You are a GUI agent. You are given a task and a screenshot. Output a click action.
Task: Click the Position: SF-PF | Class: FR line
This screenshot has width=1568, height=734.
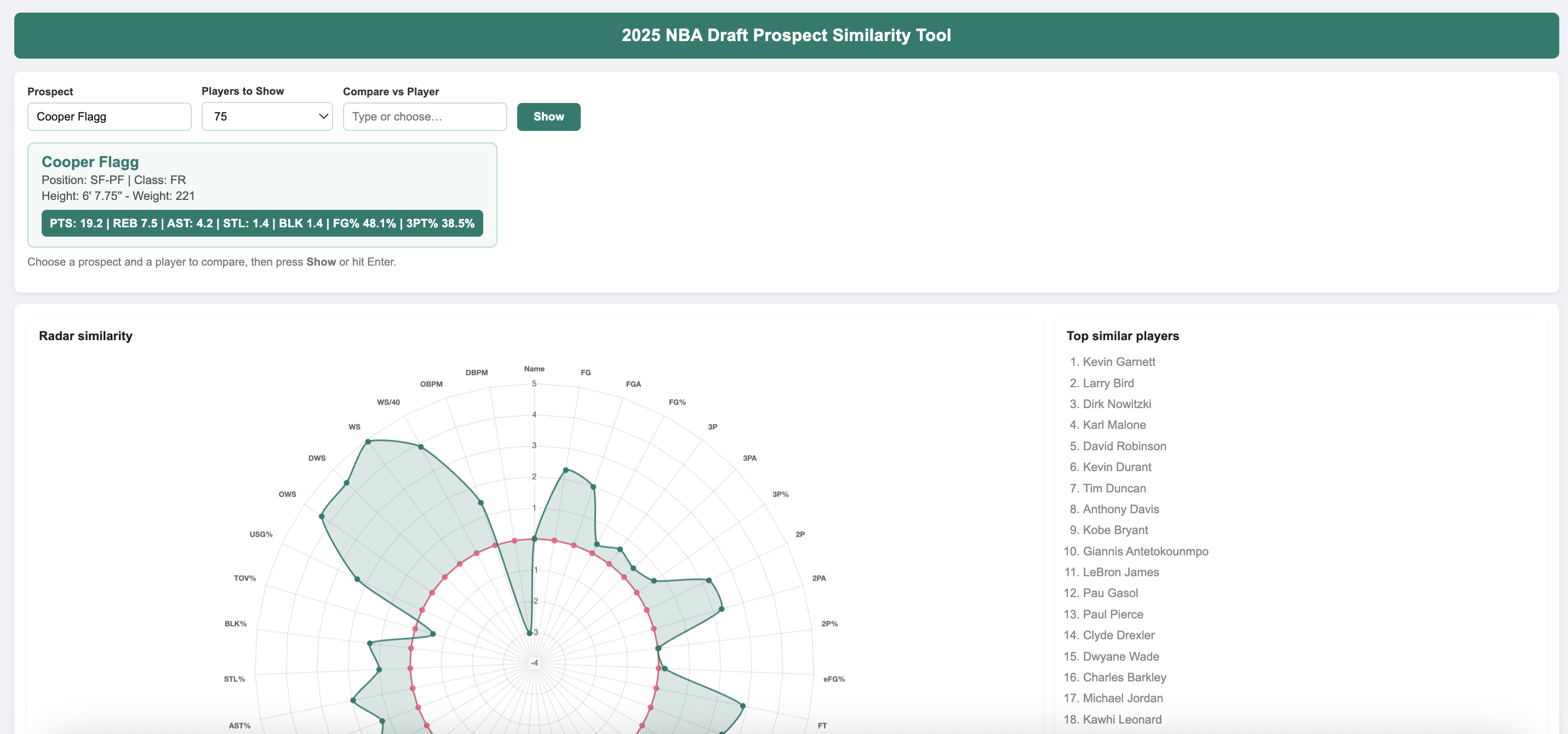point(114,180)
